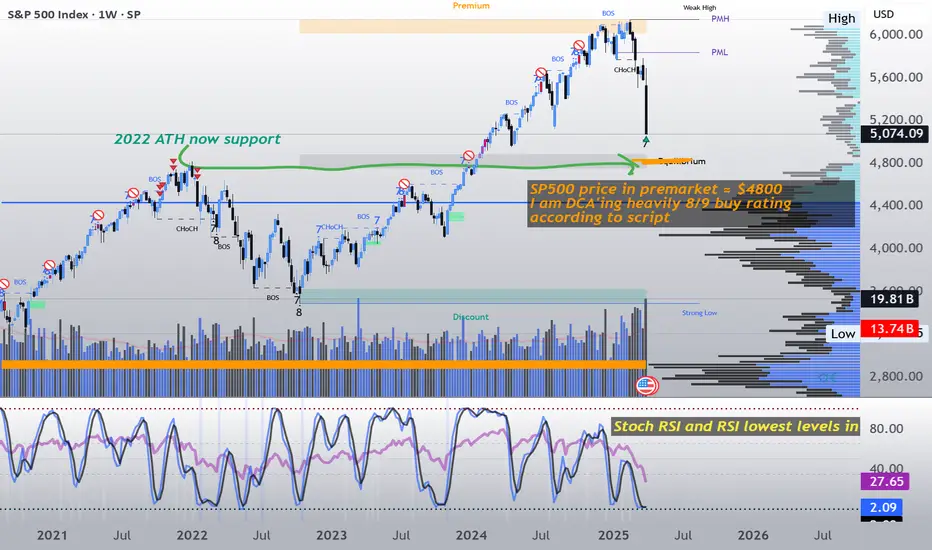This screenshot has width=932, height=550.
Task: Select the Premium zone label
Action: tap(471, 6)
